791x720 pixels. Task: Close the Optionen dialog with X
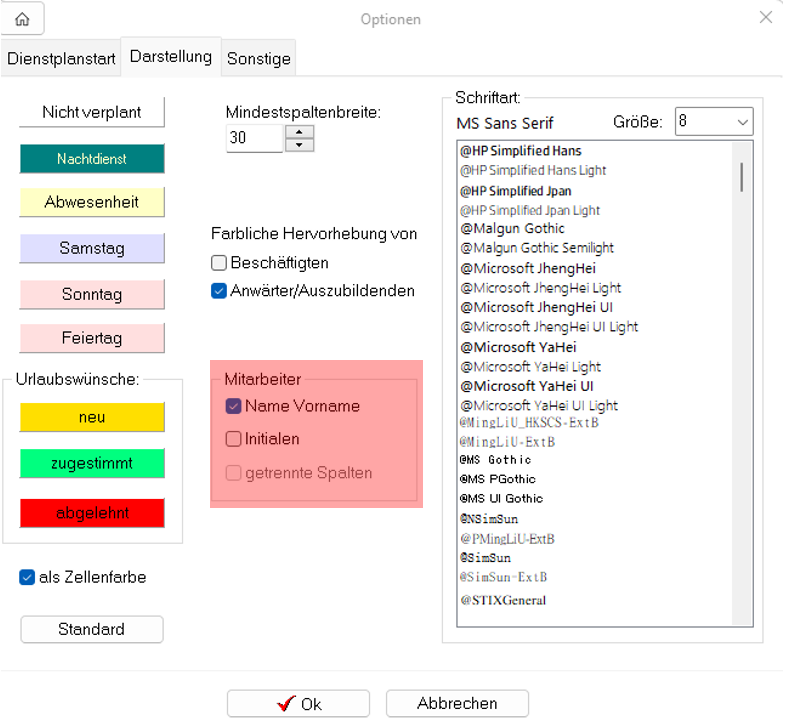point(765,18)
